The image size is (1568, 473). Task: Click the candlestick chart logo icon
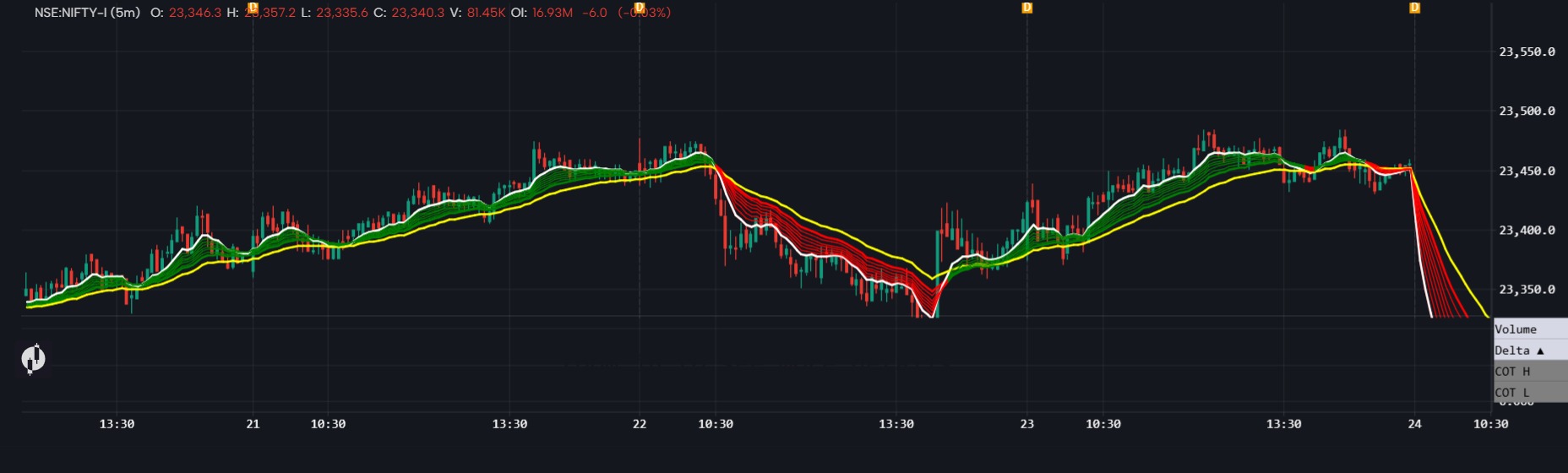[33, 359]
